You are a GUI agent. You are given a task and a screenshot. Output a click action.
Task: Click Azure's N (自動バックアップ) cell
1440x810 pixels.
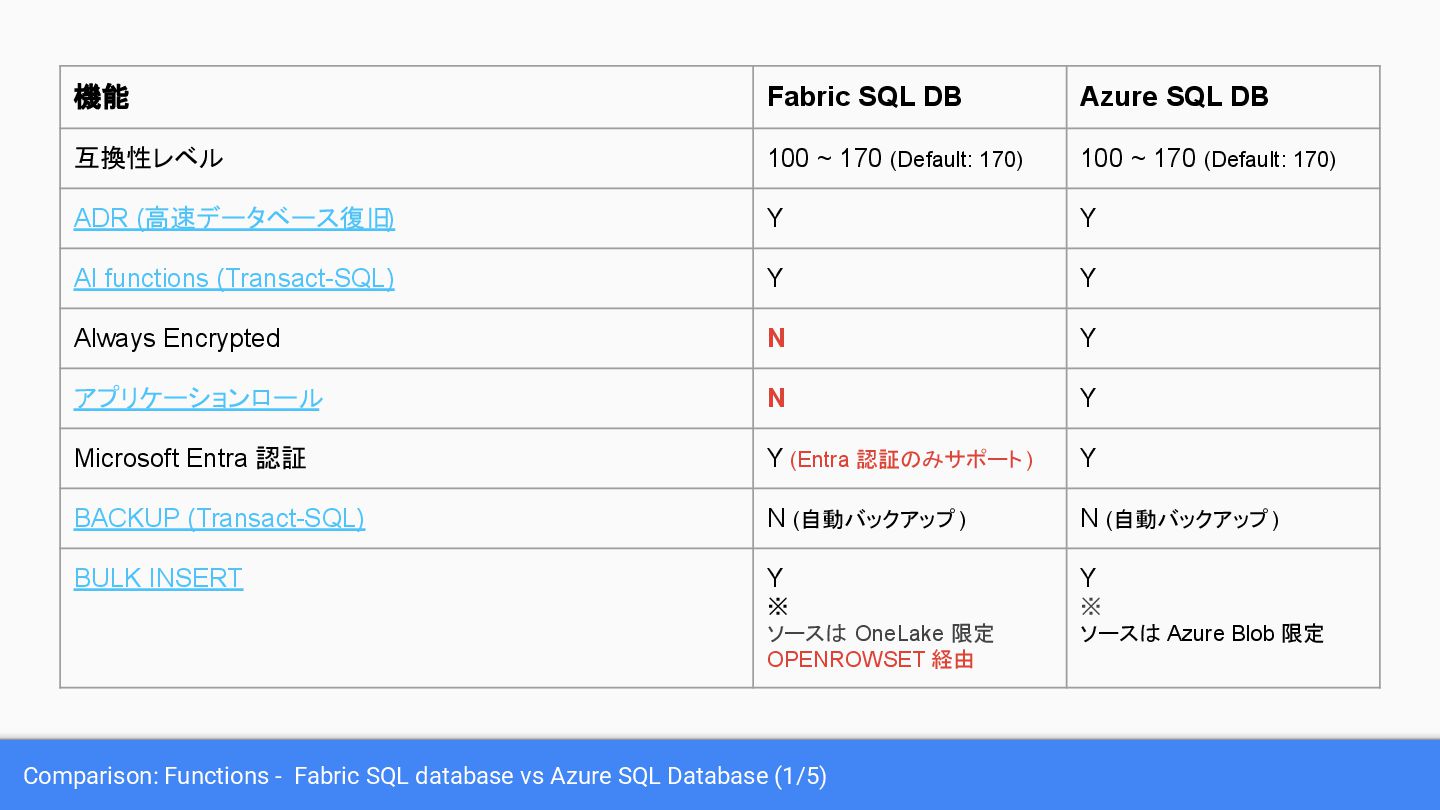click(x=1179, y=518)
